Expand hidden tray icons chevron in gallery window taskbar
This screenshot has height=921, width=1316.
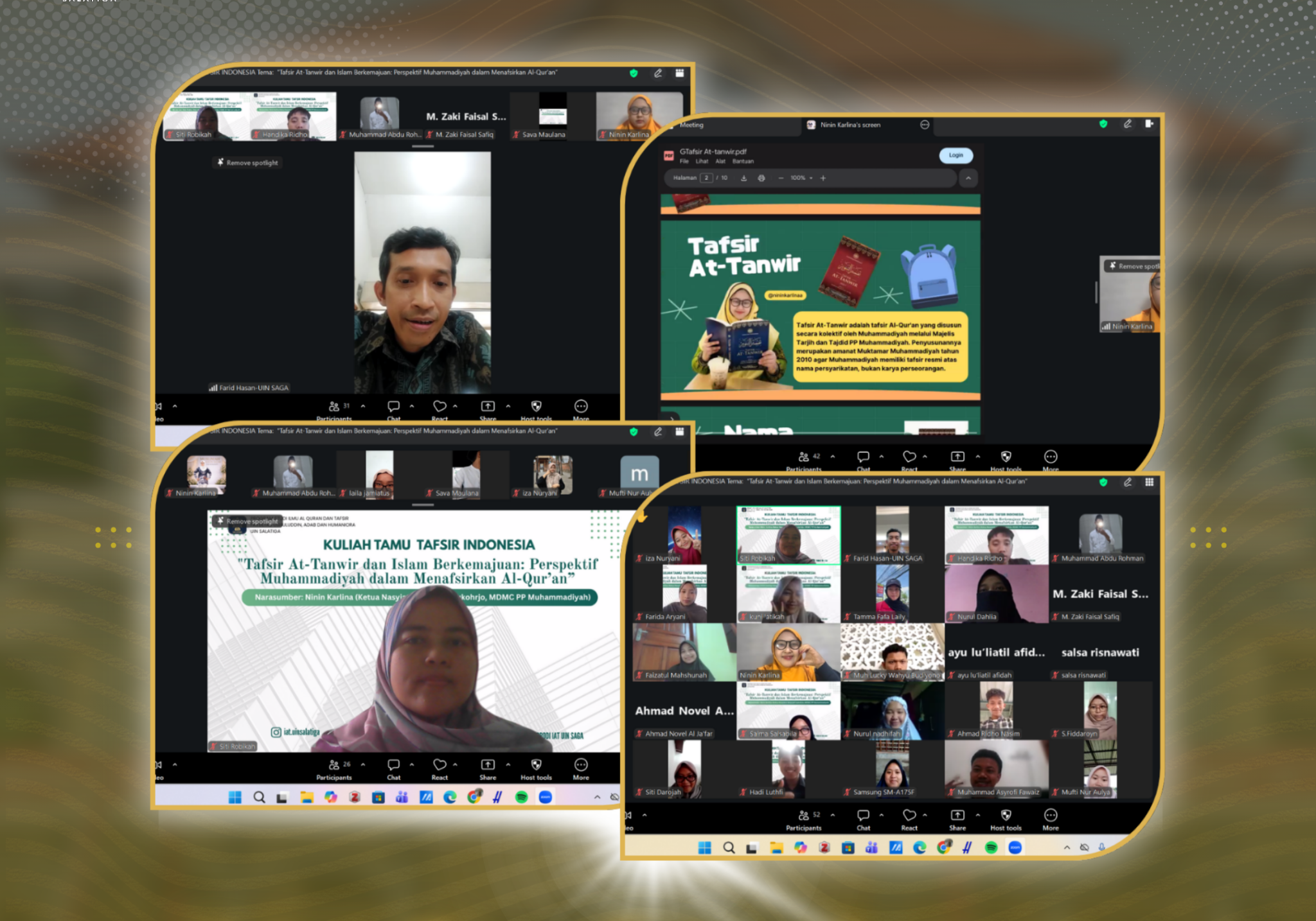[1067, 848]
